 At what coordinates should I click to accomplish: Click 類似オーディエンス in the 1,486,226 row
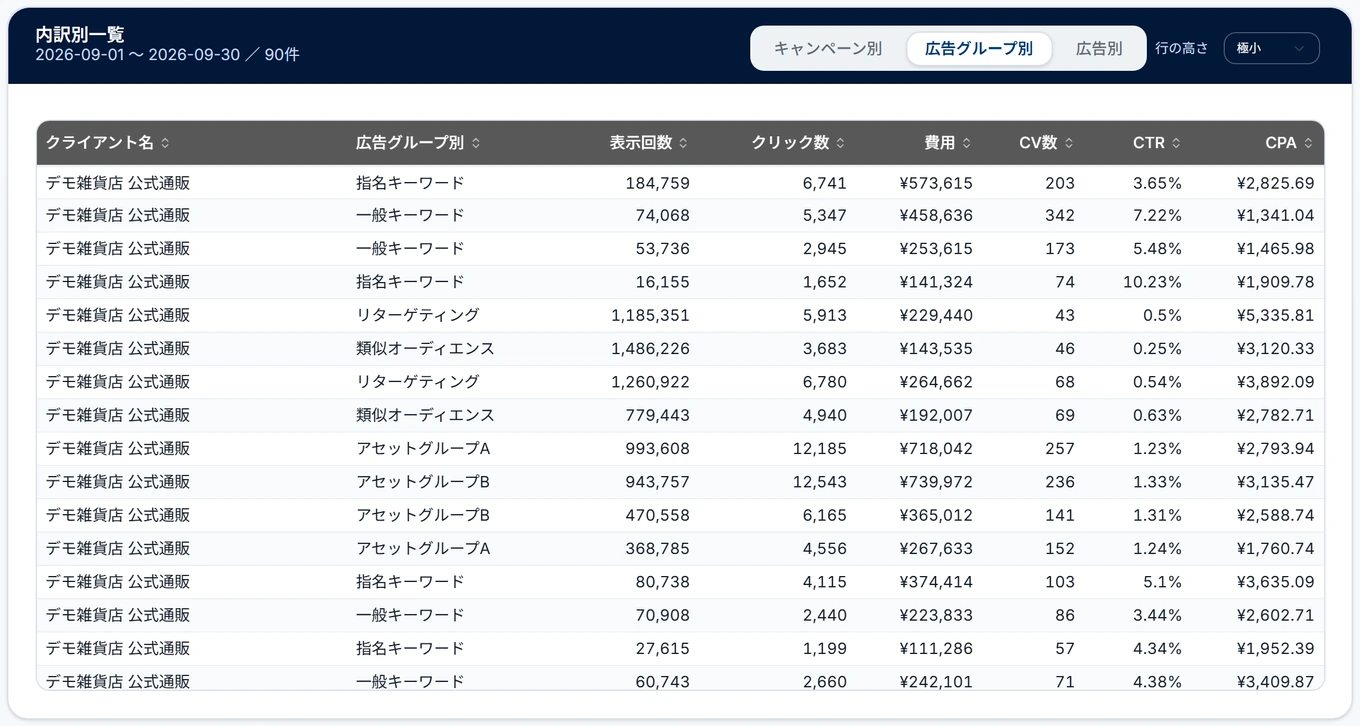click(425, 348)
